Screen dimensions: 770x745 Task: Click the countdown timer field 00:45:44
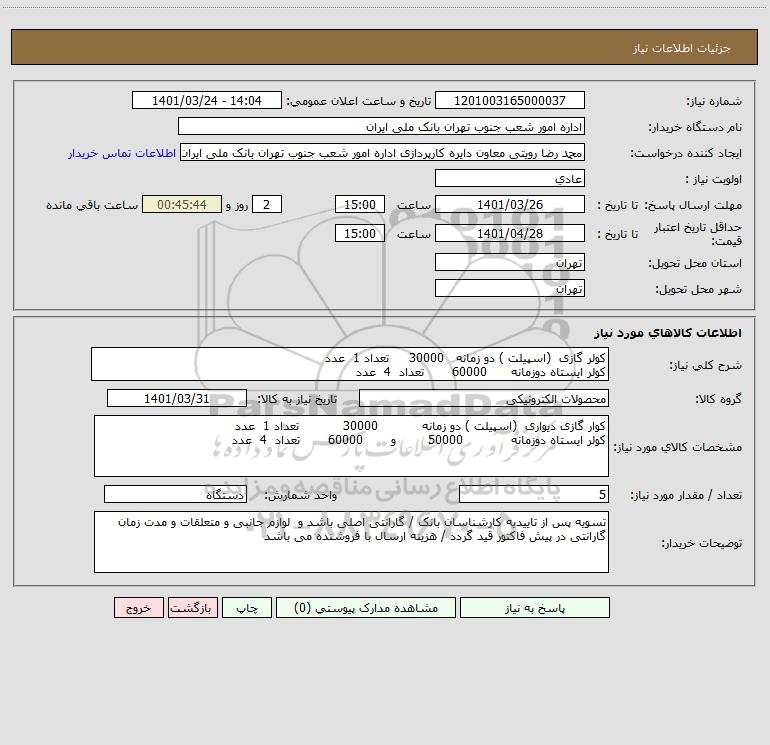point(182,204)
